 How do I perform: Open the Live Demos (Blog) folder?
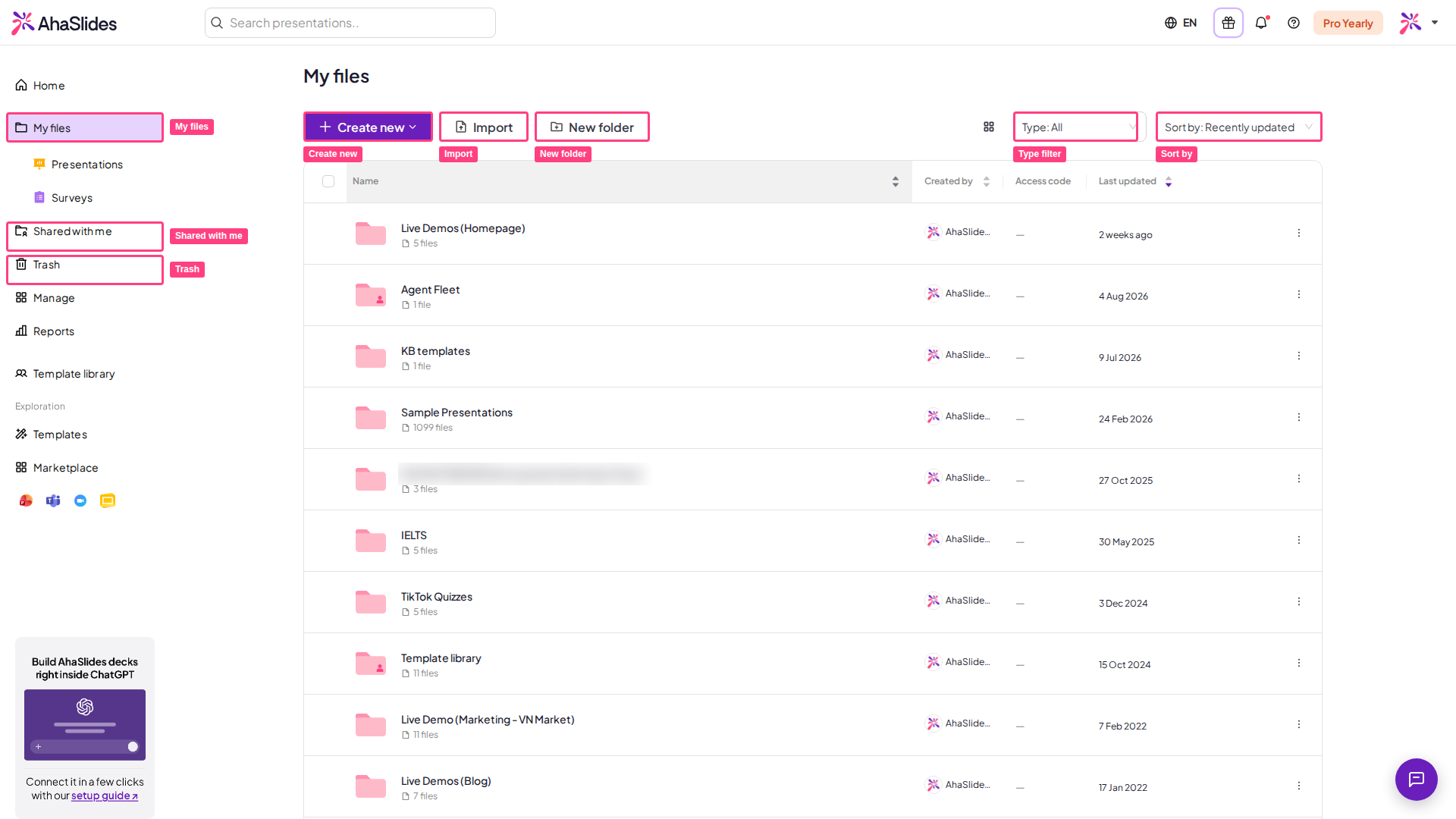(x=446, y=781)
